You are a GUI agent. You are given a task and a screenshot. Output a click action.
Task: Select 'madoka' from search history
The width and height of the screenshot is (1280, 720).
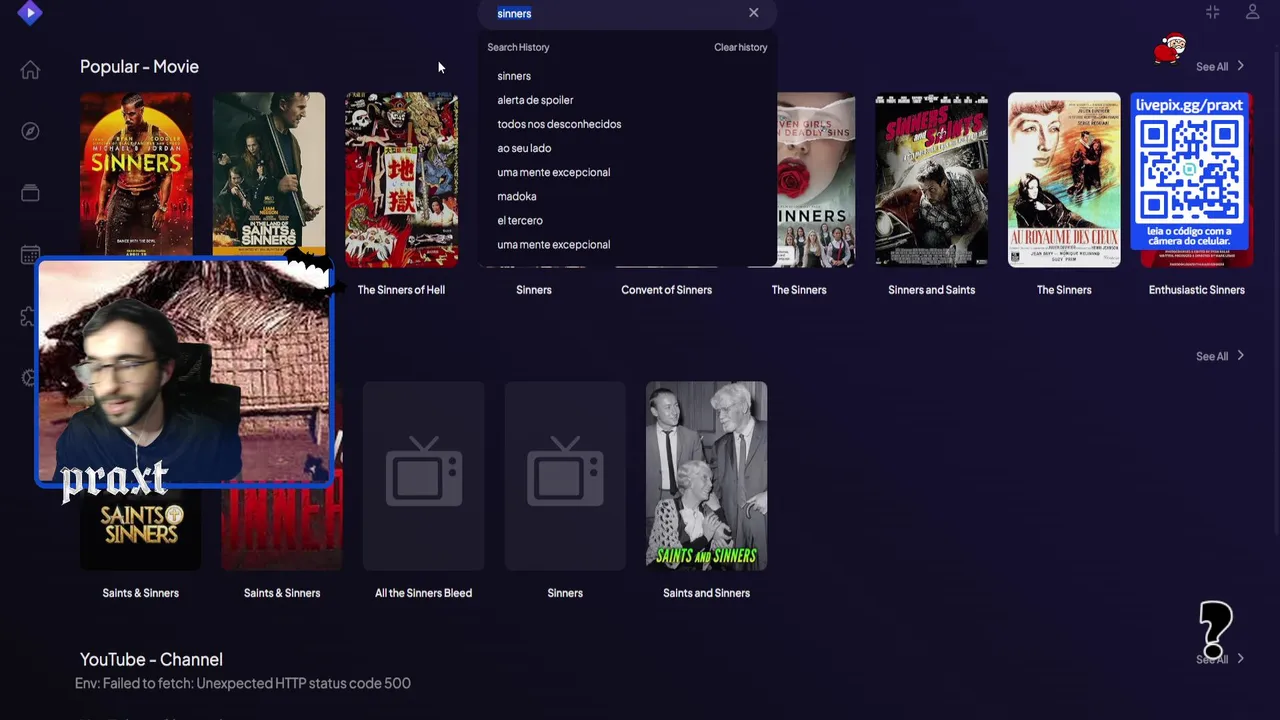pyautogui.click(x=517, y=196)
